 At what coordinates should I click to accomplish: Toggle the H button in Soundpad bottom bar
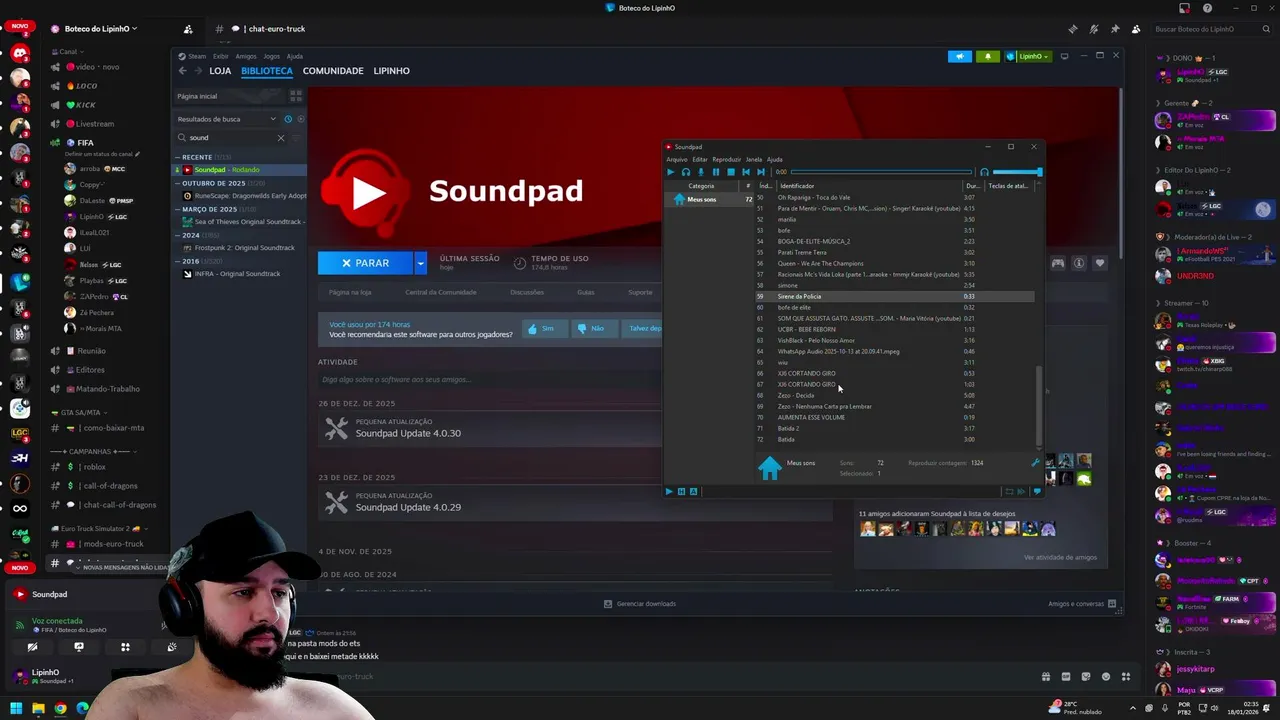point(682,491)
